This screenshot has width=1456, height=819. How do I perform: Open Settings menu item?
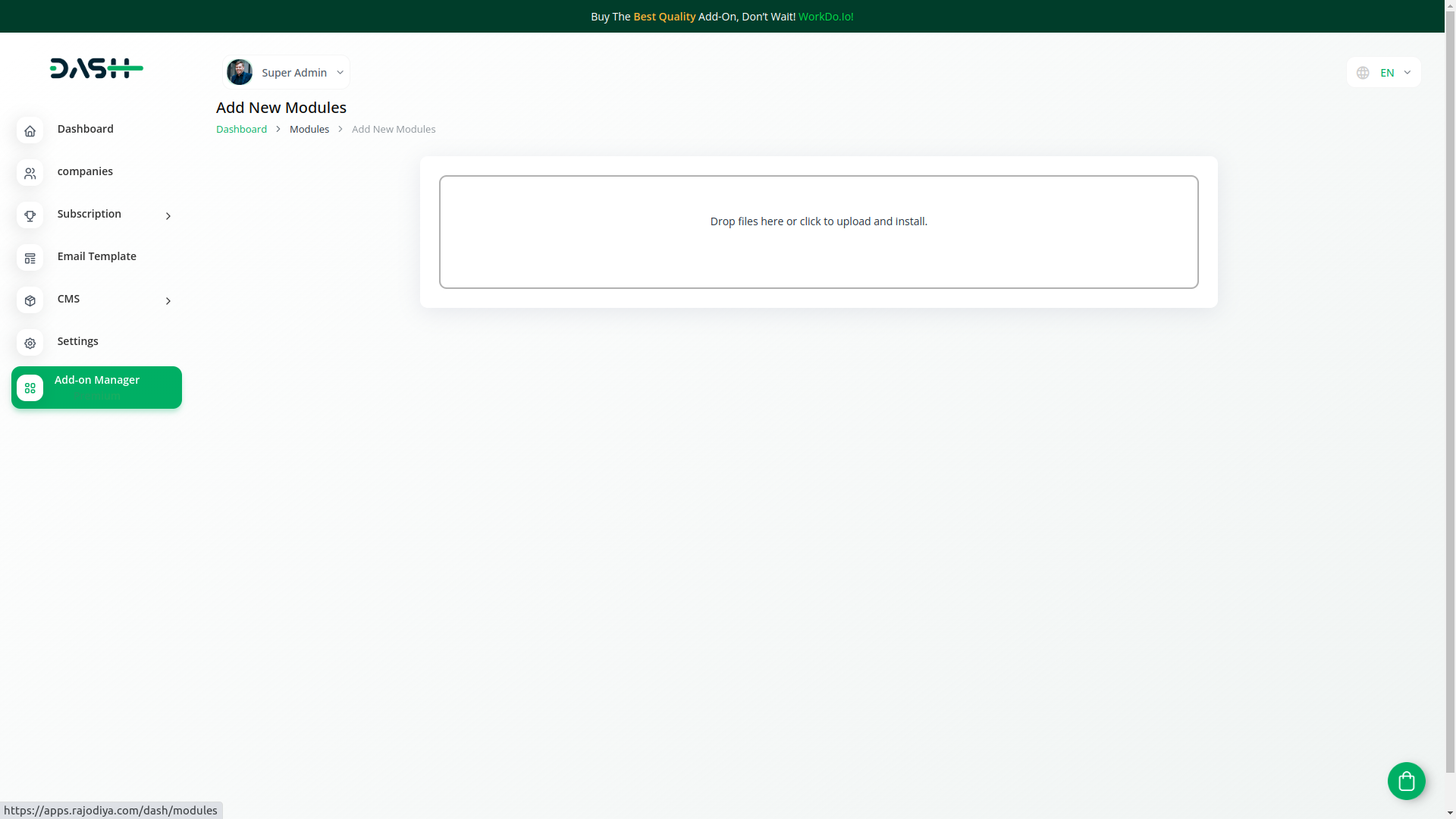pos(96,342)
